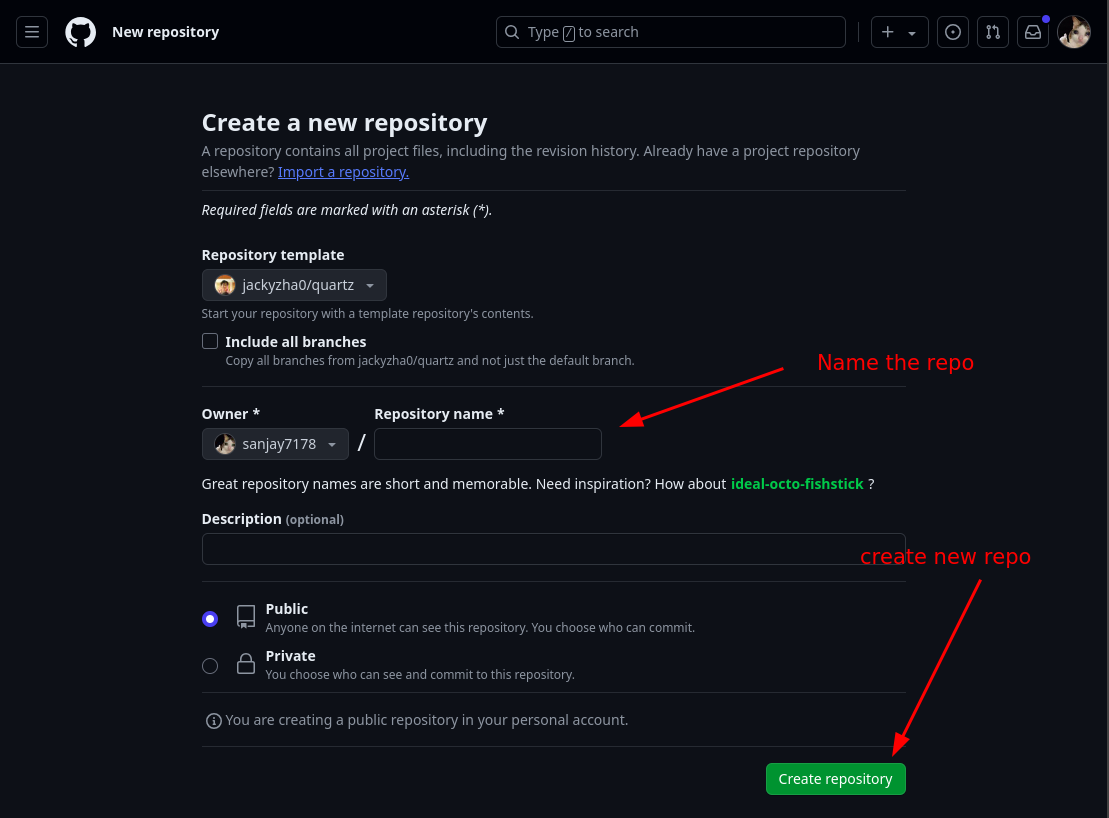Open the hamburger navigation menu
This screenshot has width=1109, height=818.
[x=32, y=32]
